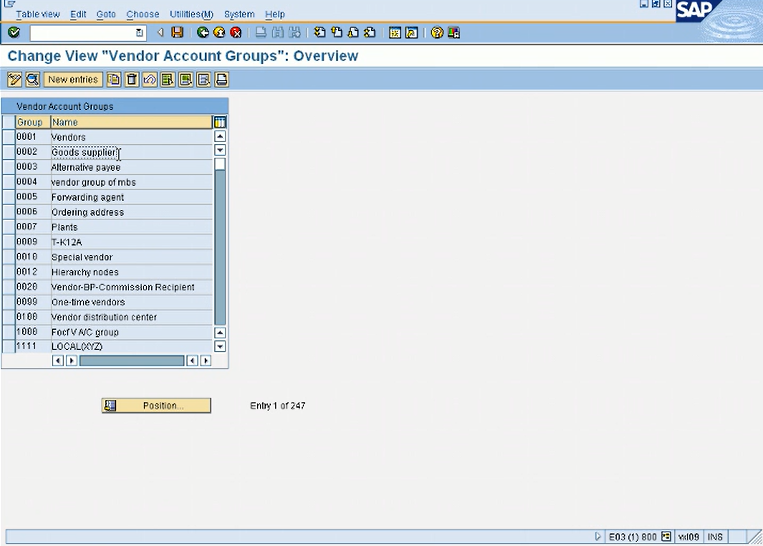
Task: Open the Details magnifier icon
Action: coord(33,79)
